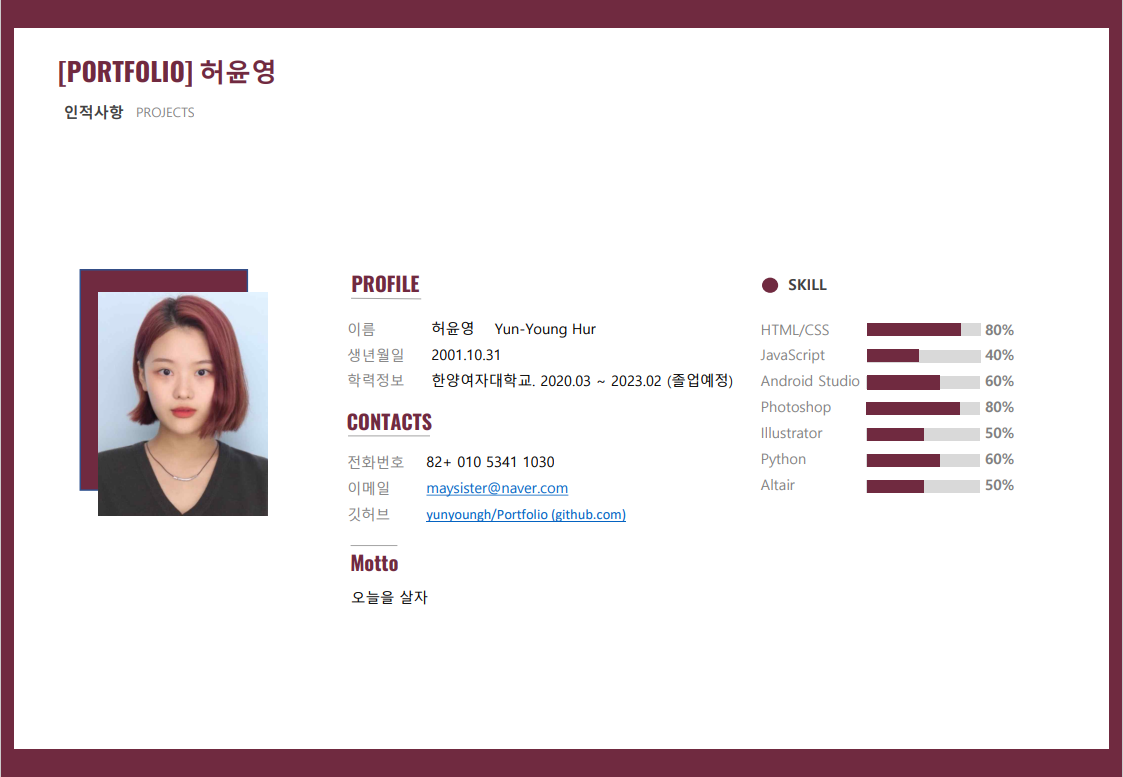
Task: Switch to the PROJECTS tab
Action: (165, 112)
